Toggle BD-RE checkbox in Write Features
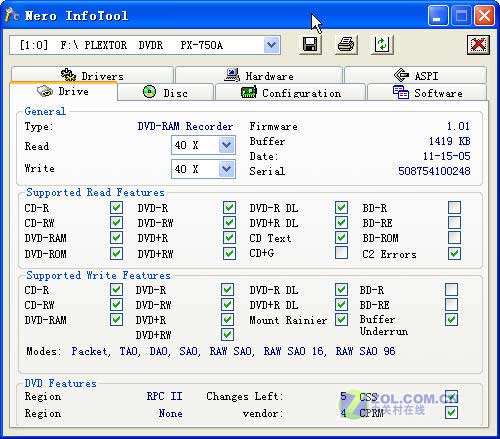500x439 pixels. click(451, 304)
